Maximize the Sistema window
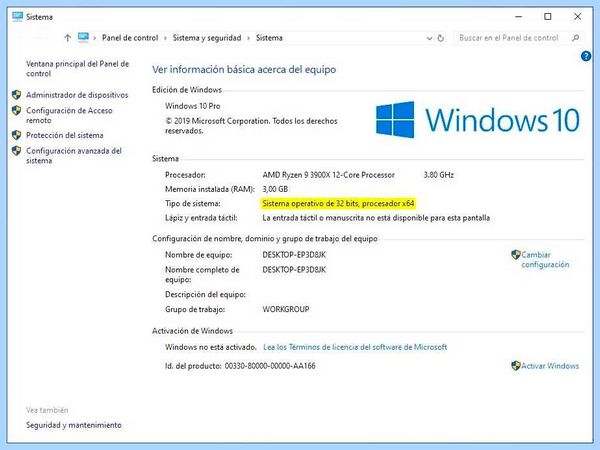The width and height of the screenshot is (600, 450). [x=548, y=16]
